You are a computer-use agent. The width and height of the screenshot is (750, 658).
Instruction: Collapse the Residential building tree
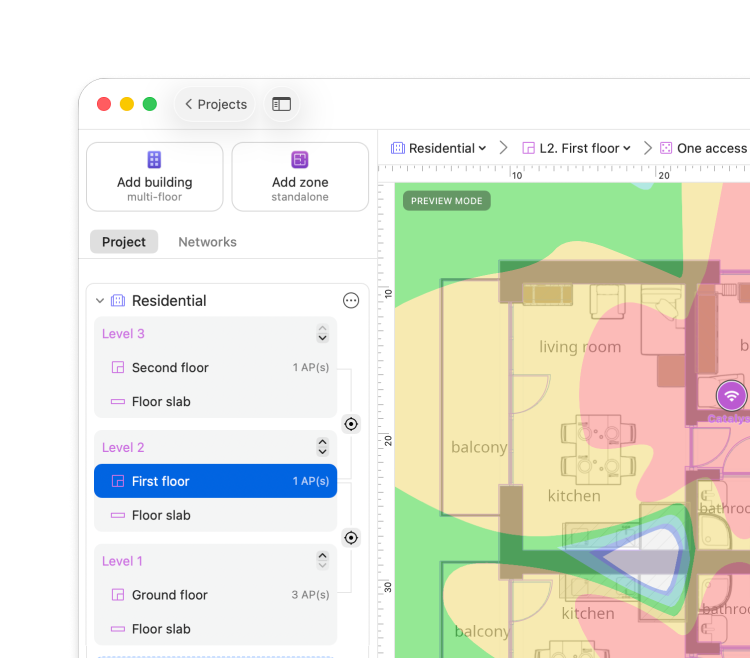coord(100,301)
